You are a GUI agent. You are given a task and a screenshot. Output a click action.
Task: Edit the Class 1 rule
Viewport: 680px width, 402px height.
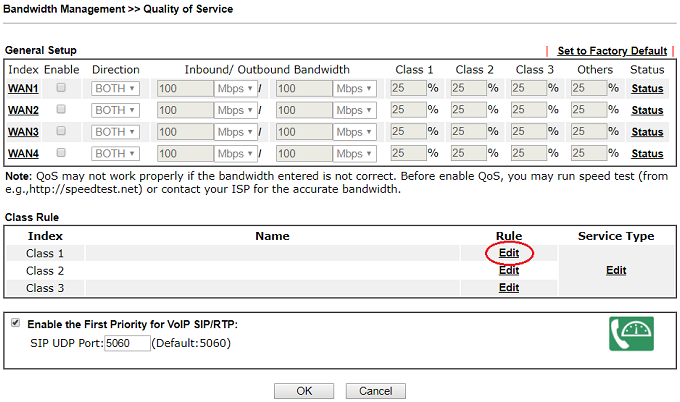pyautogui.click(x=508, y=253)
